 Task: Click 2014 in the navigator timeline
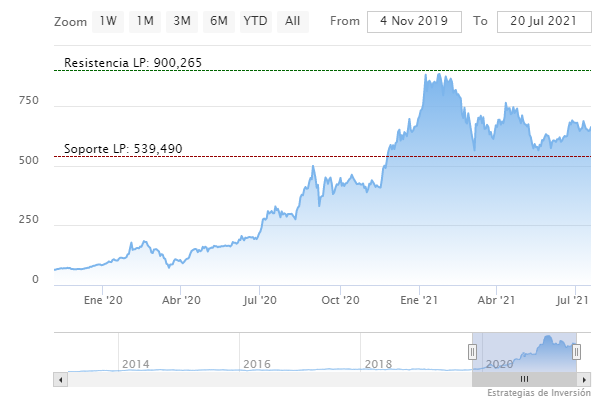(136, 364)
